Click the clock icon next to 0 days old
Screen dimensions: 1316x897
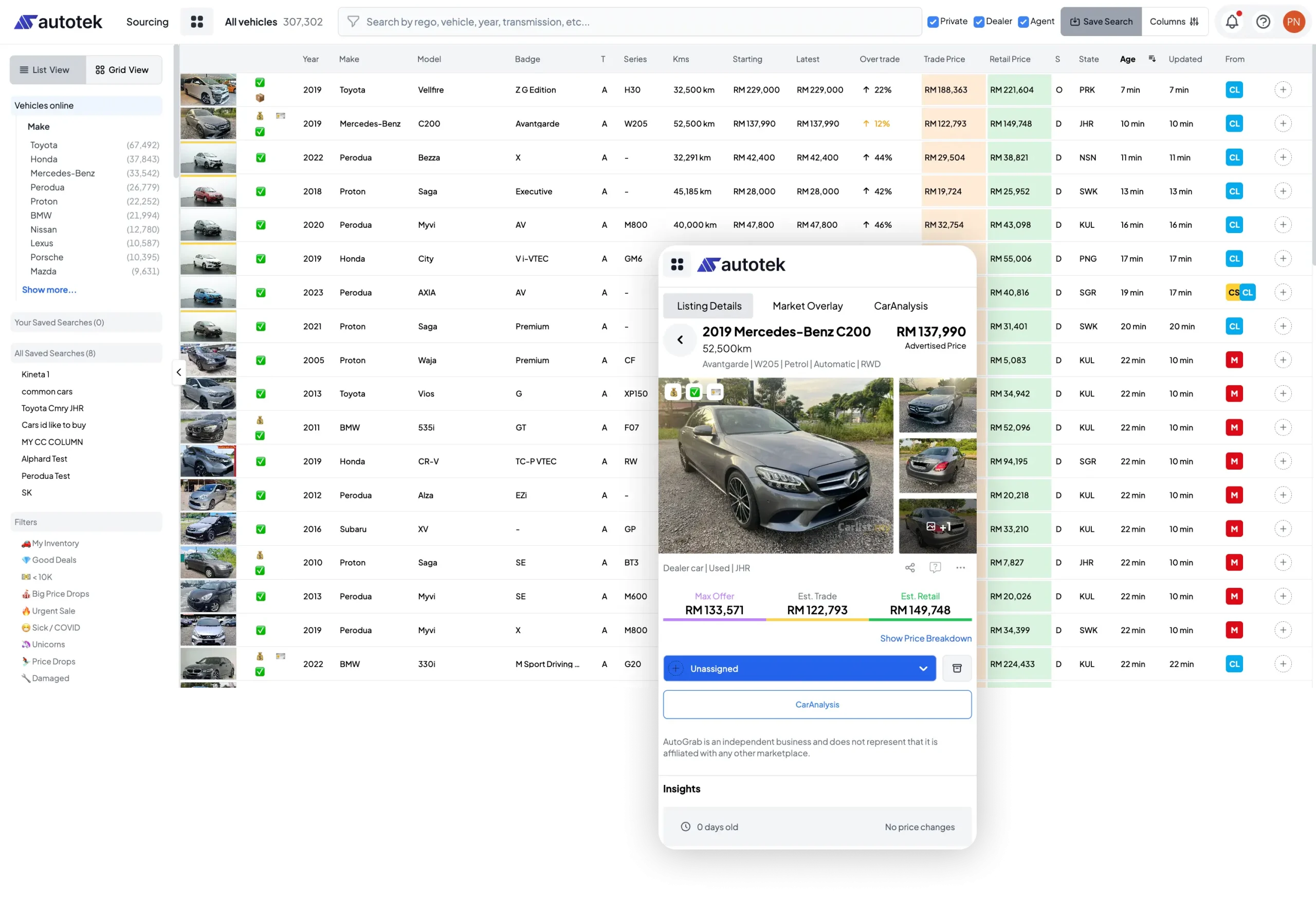685,826
